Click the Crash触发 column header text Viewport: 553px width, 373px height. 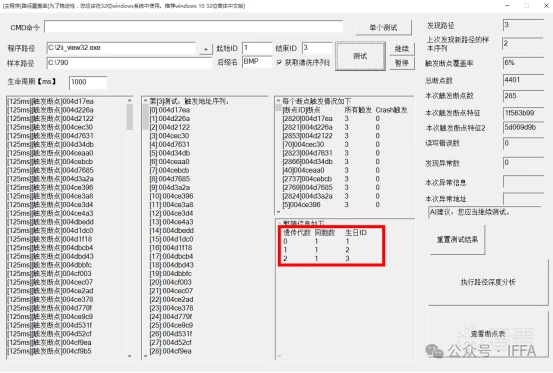tap(391, 110)
